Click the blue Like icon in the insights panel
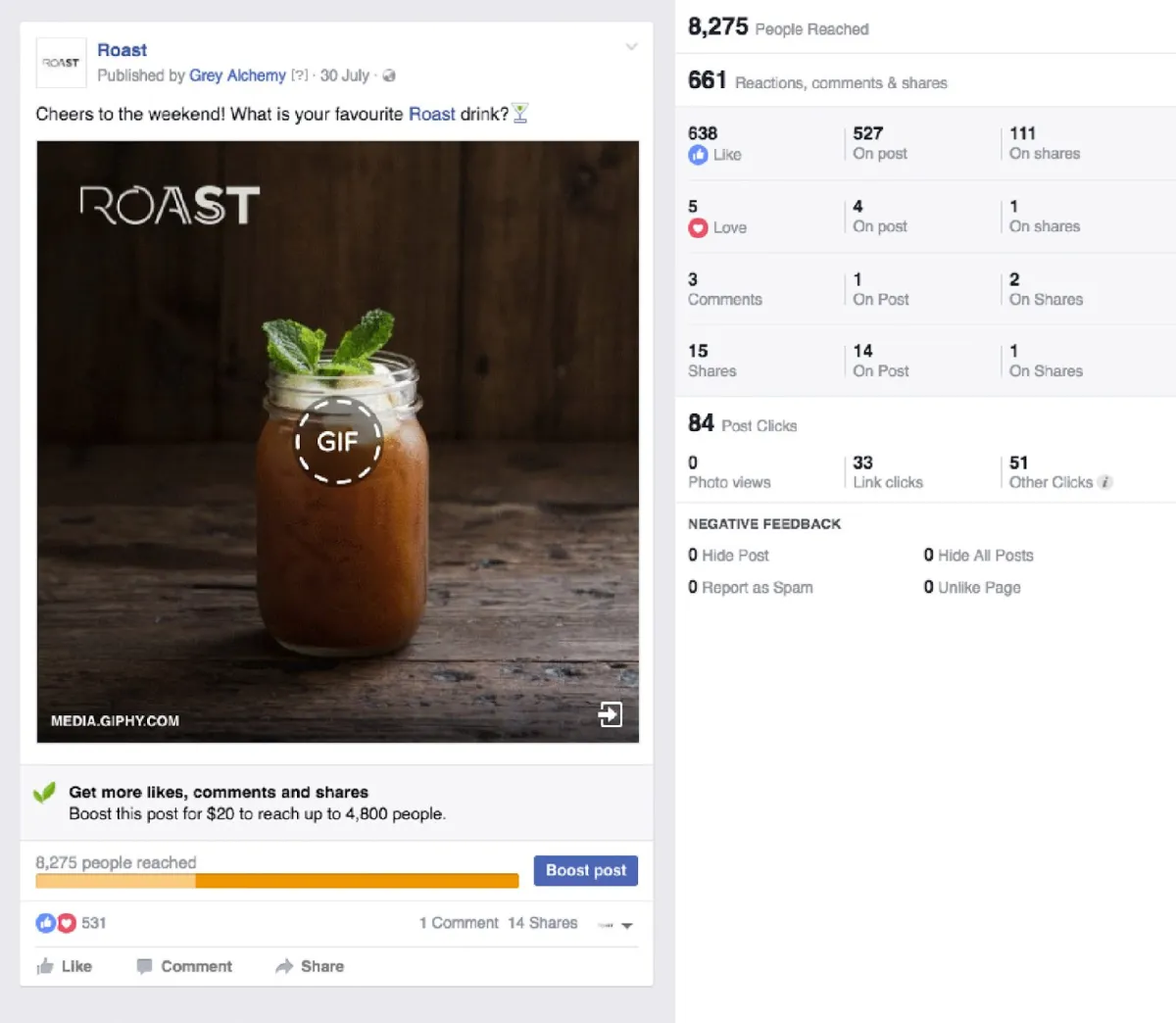The image size is (1176, 1023). (698, 155)
